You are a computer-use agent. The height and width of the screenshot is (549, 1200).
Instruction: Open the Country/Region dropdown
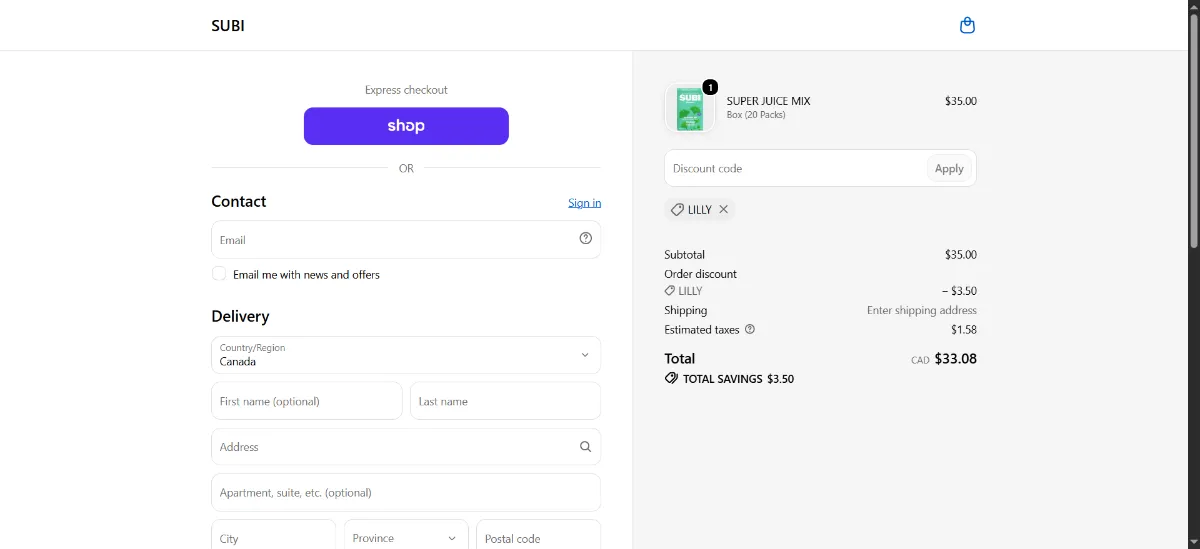pyautogui.click(x=406, y=355)
